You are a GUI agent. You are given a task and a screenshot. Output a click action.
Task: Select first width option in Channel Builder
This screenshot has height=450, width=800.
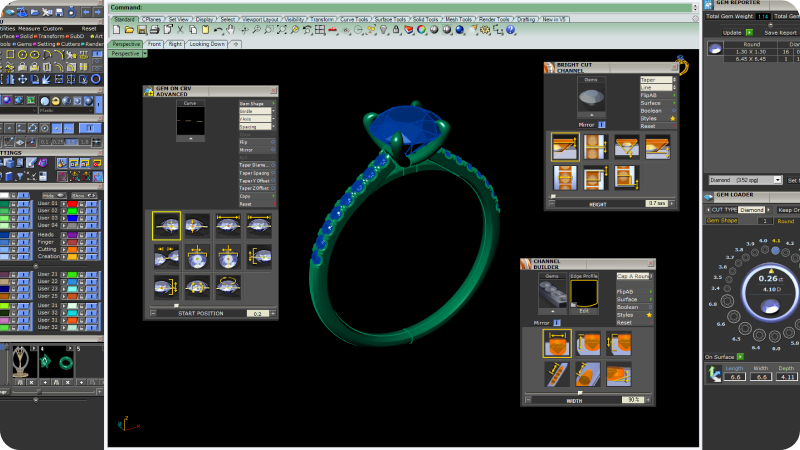pyautogui.click(x=557, y=343)
